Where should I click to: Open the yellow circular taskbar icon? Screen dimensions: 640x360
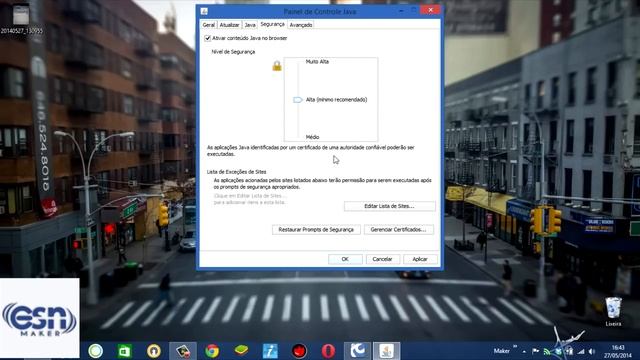(x=154, y=351)
